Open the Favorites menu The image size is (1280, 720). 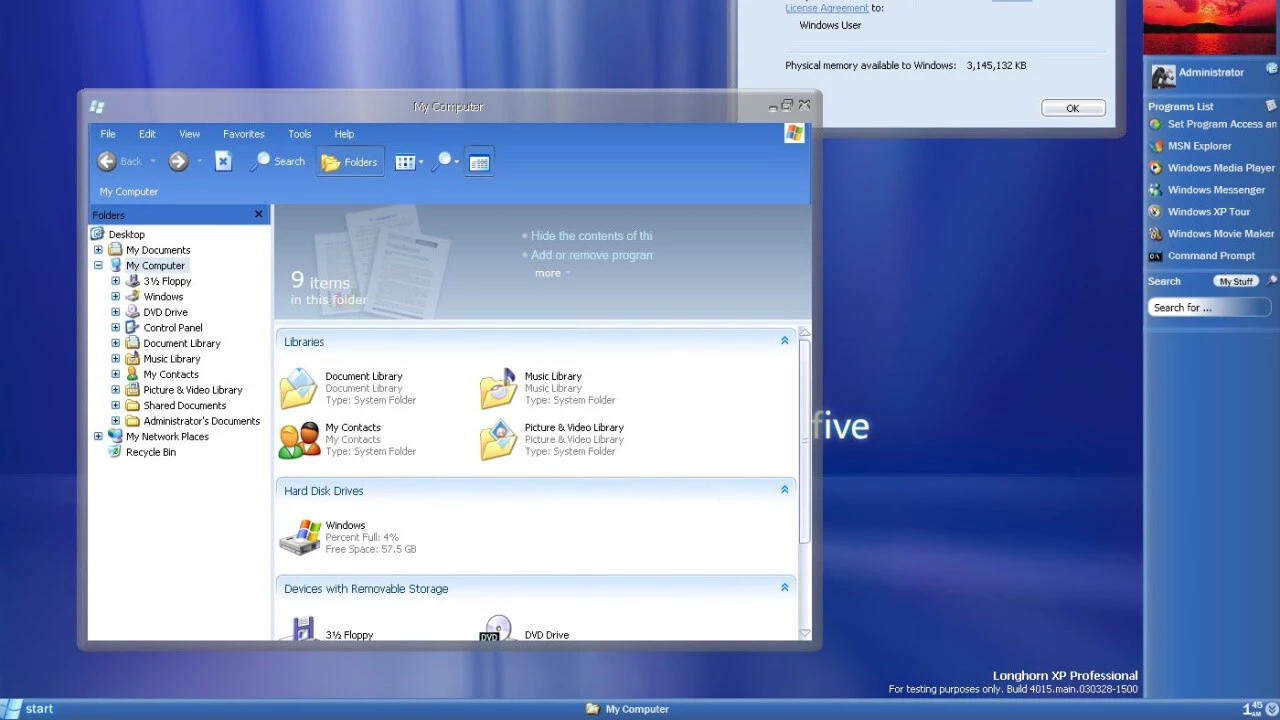pyautogui.click(x=243, y=134)
